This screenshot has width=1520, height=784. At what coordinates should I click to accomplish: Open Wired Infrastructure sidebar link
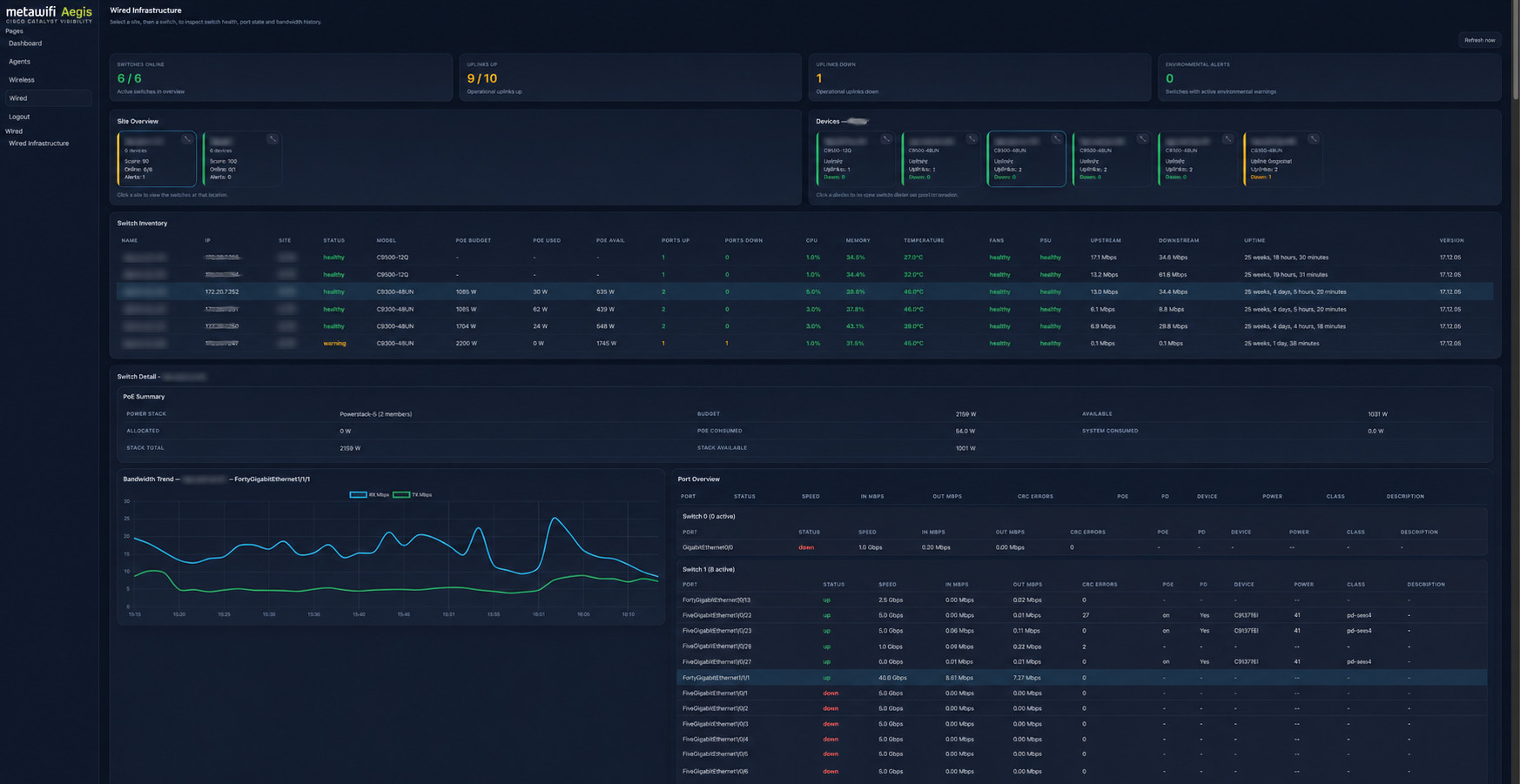pos(38,144)
